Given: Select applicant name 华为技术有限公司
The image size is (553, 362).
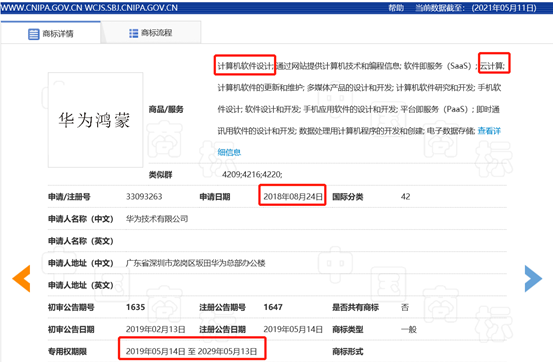Looking at the screenshot, I should click(x=157, y=219).
